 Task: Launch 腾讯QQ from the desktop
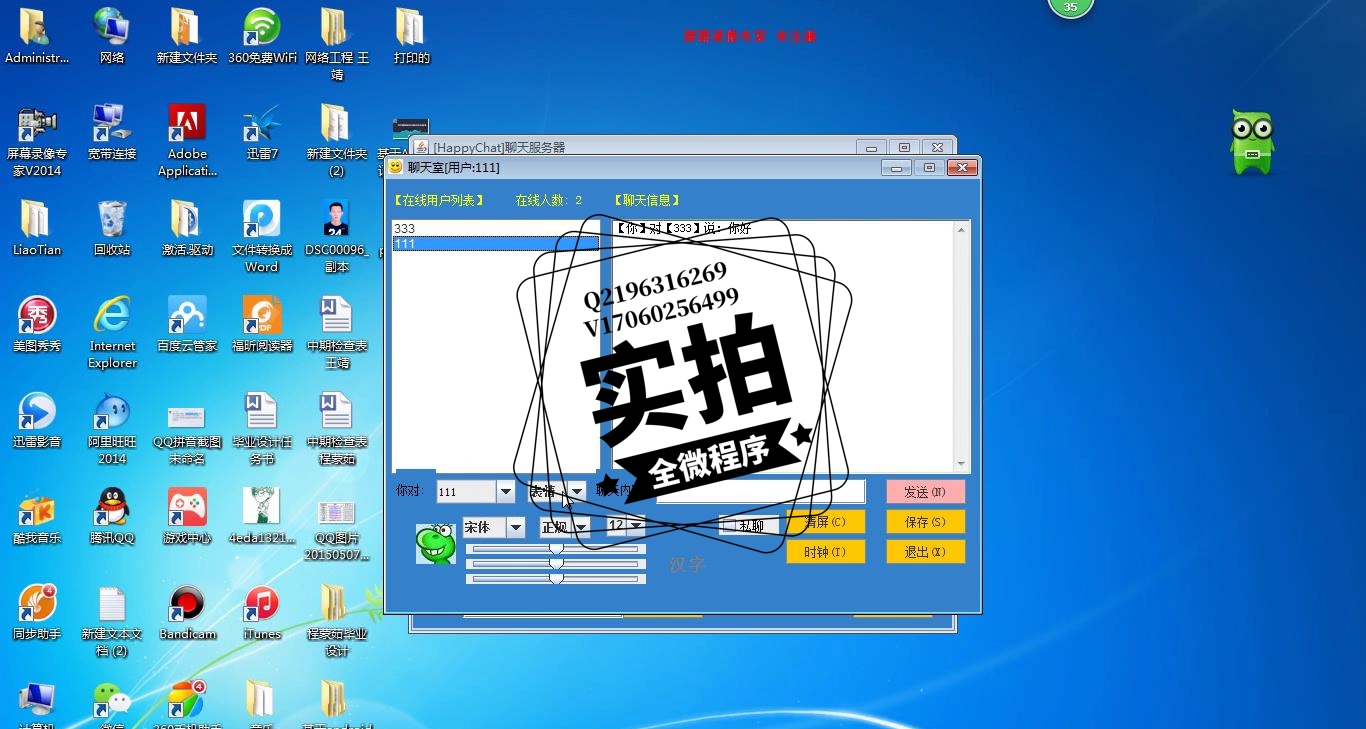[x=112, y=516]
